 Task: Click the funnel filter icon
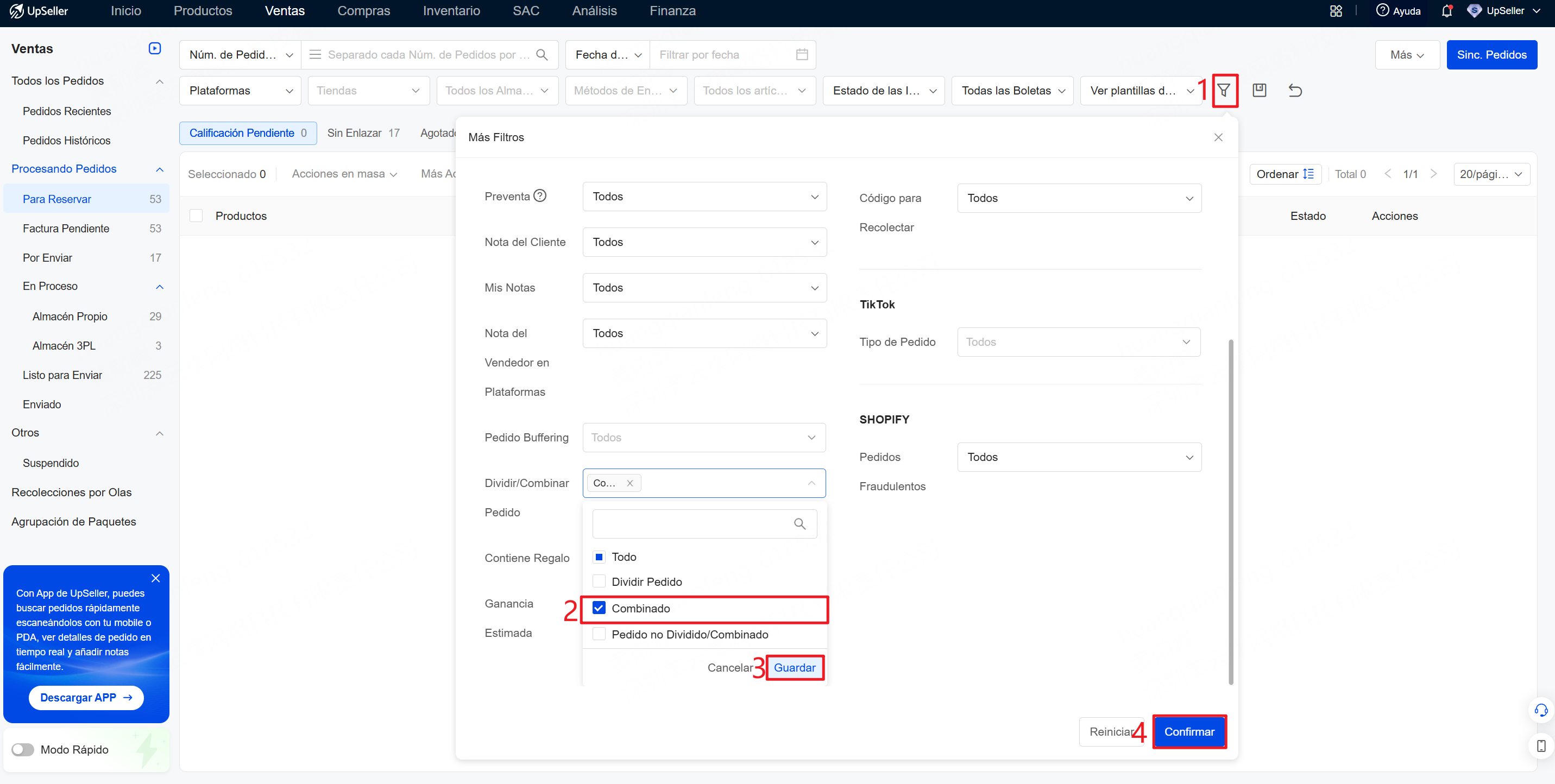[1224, 91]
